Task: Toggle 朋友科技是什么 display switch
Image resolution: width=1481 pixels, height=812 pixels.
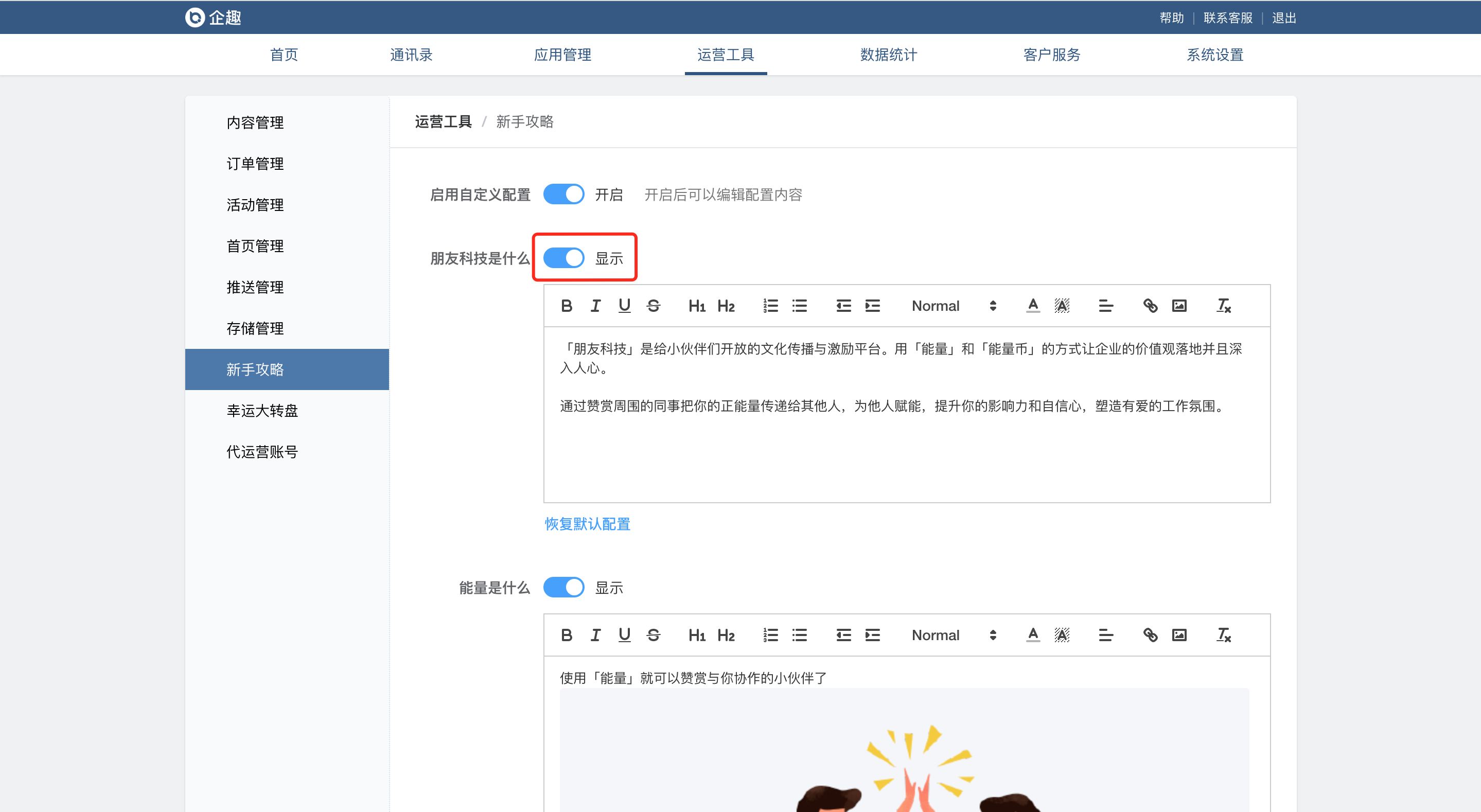Action: [x=563, y=258]
